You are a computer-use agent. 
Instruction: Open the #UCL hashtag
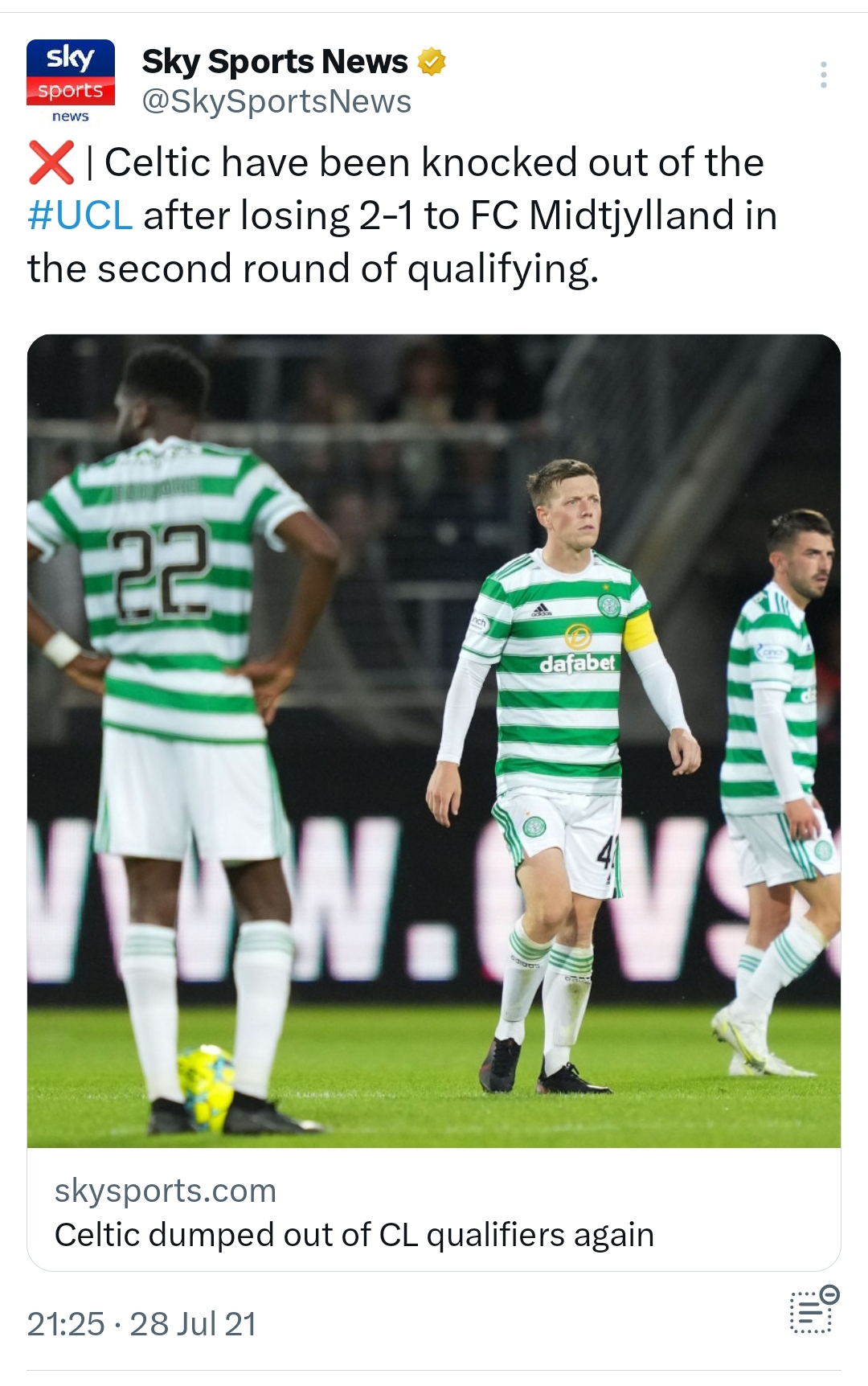pyautogui.click(x=80, y=215)
